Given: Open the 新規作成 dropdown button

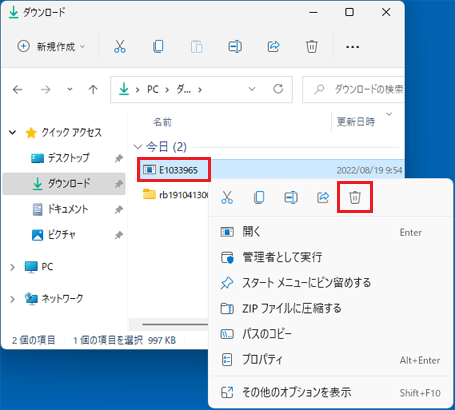Looking at the screenshot, I should point(51,46).
